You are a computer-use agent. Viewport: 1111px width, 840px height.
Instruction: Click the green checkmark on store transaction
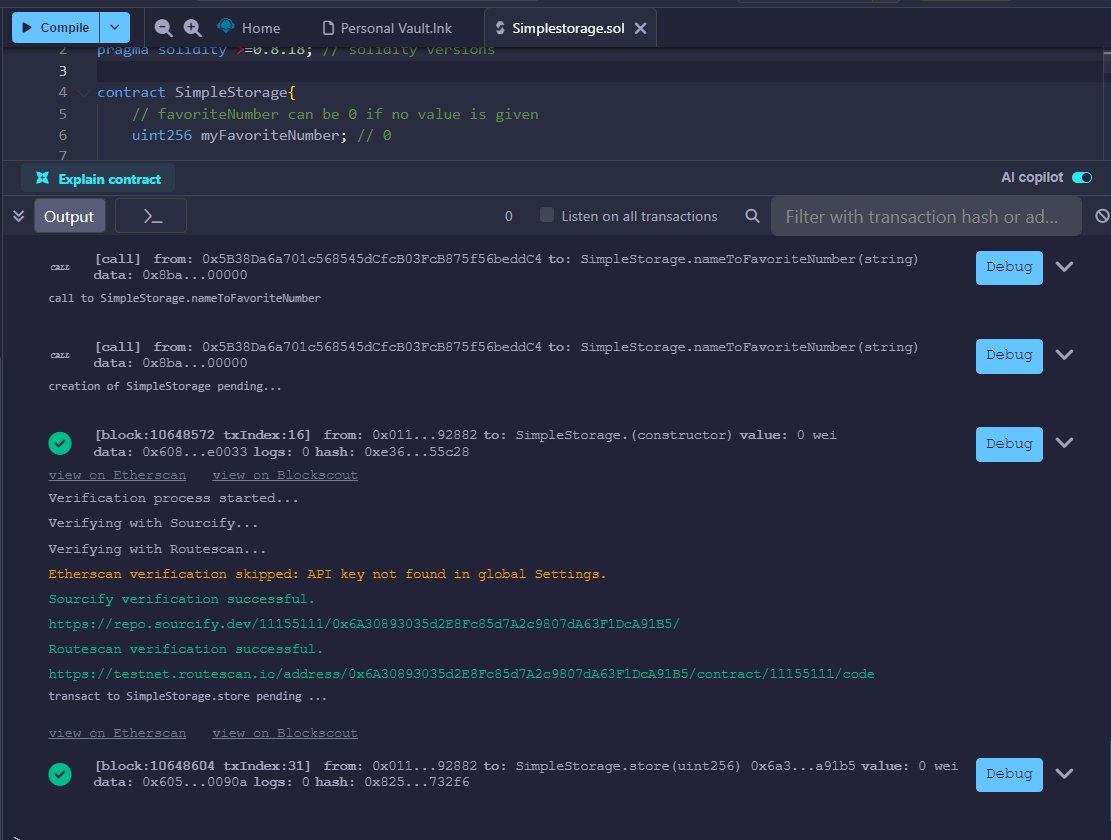pos(60,774)
